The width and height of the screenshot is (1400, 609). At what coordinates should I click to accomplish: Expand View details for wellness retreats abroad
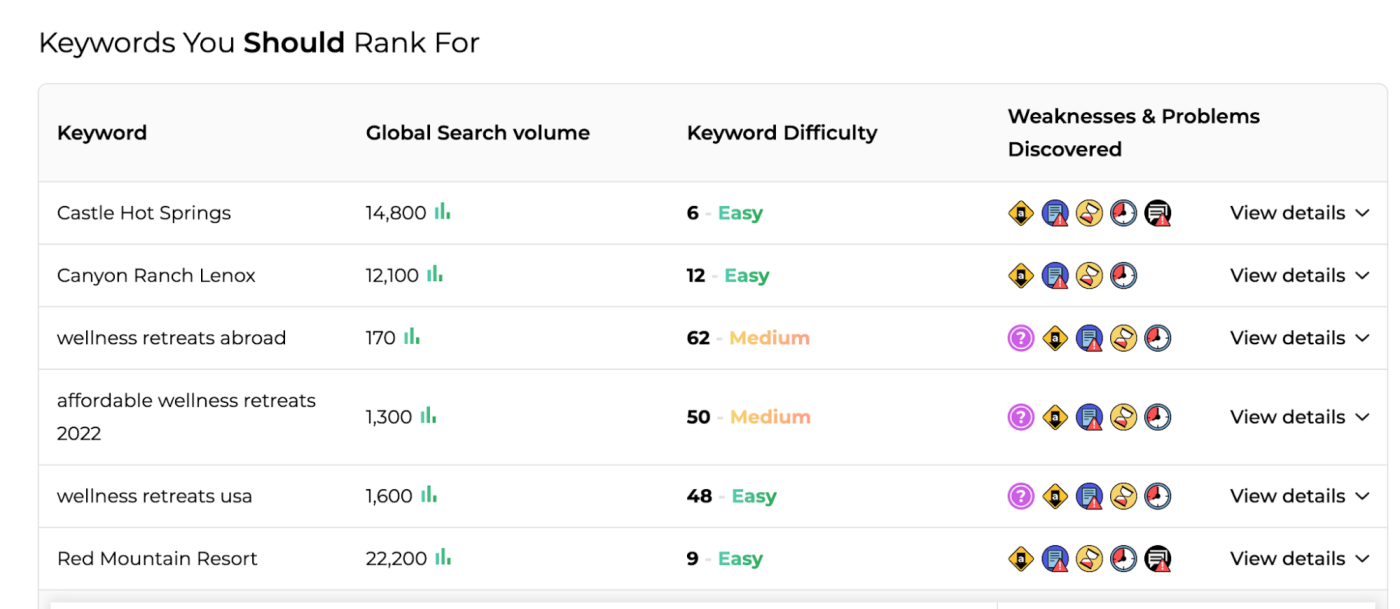tap(1299, 338)
